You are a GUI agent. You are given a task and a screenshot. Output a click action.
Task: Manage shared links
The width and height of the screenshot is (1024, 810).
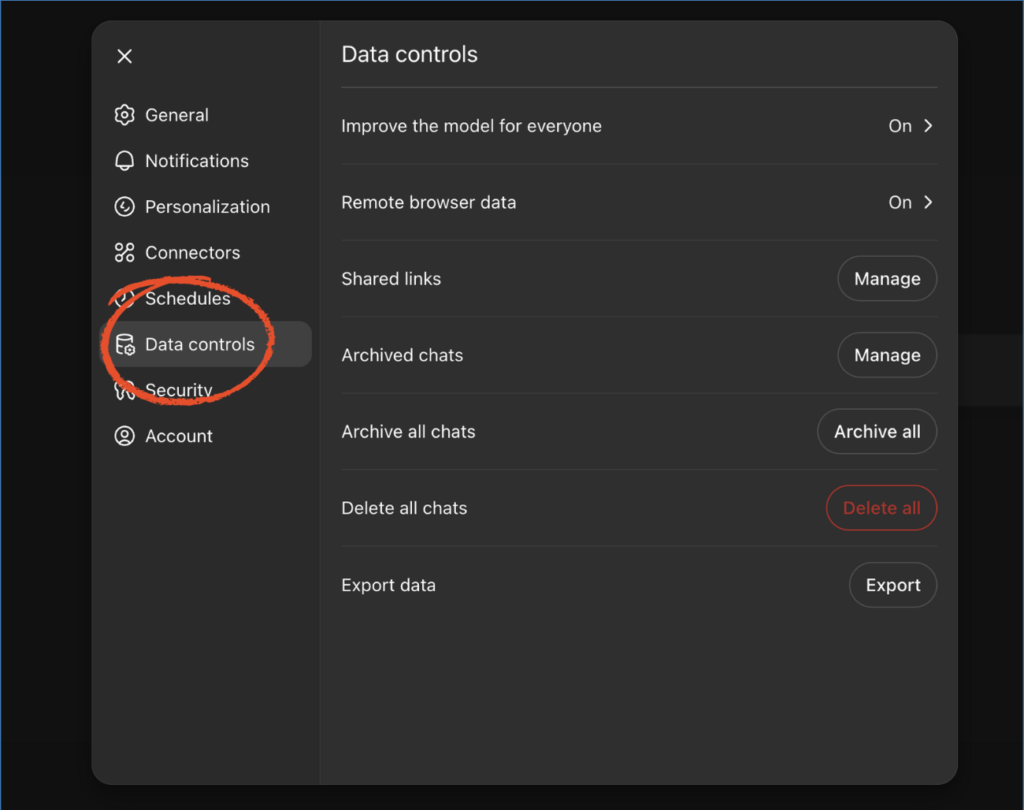tap(886, 279)
